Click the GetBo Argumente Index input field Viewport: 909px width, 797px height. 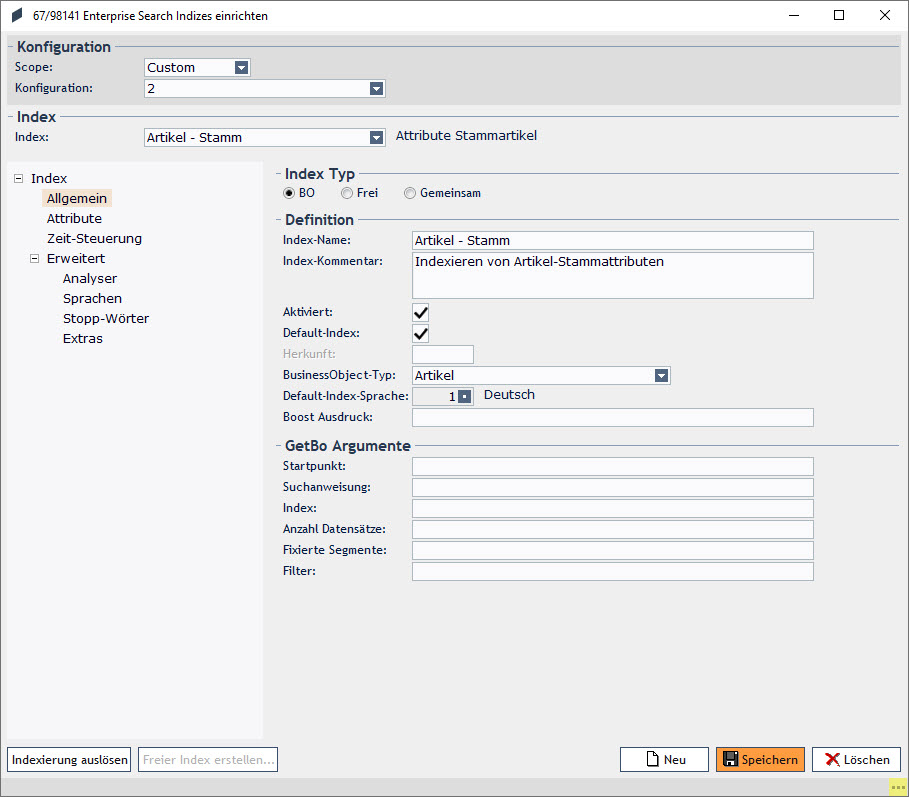(x=613, y=508)
